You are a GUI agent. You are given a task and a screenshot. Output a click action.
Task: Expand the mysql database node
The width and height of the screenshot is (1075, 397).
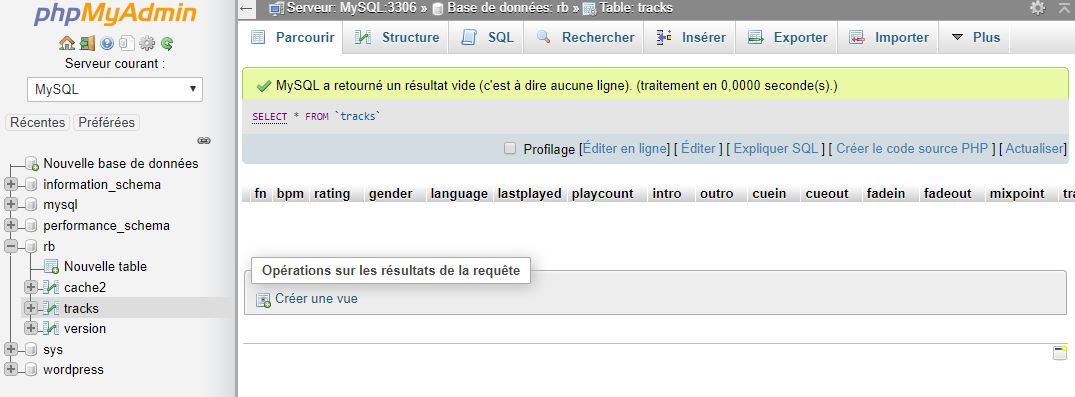11,205
